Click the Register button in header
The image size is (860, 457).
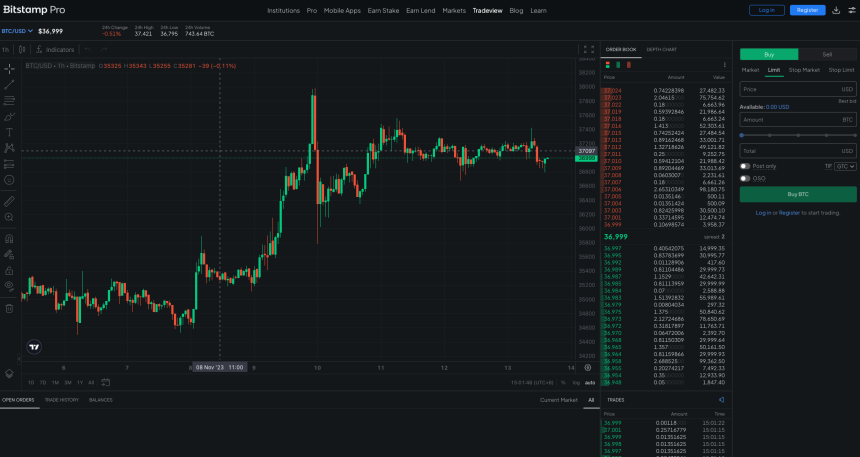[807, 10]
